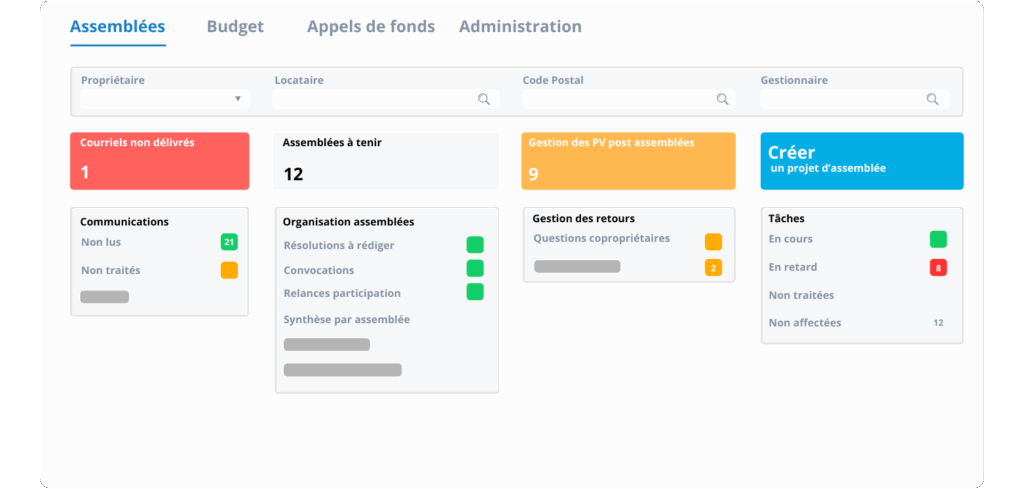Click the Gestionnaire search field
Image resolution: width=1024 pixels, height=489 pixels.
pyautogui.click(x=855, y=99)
